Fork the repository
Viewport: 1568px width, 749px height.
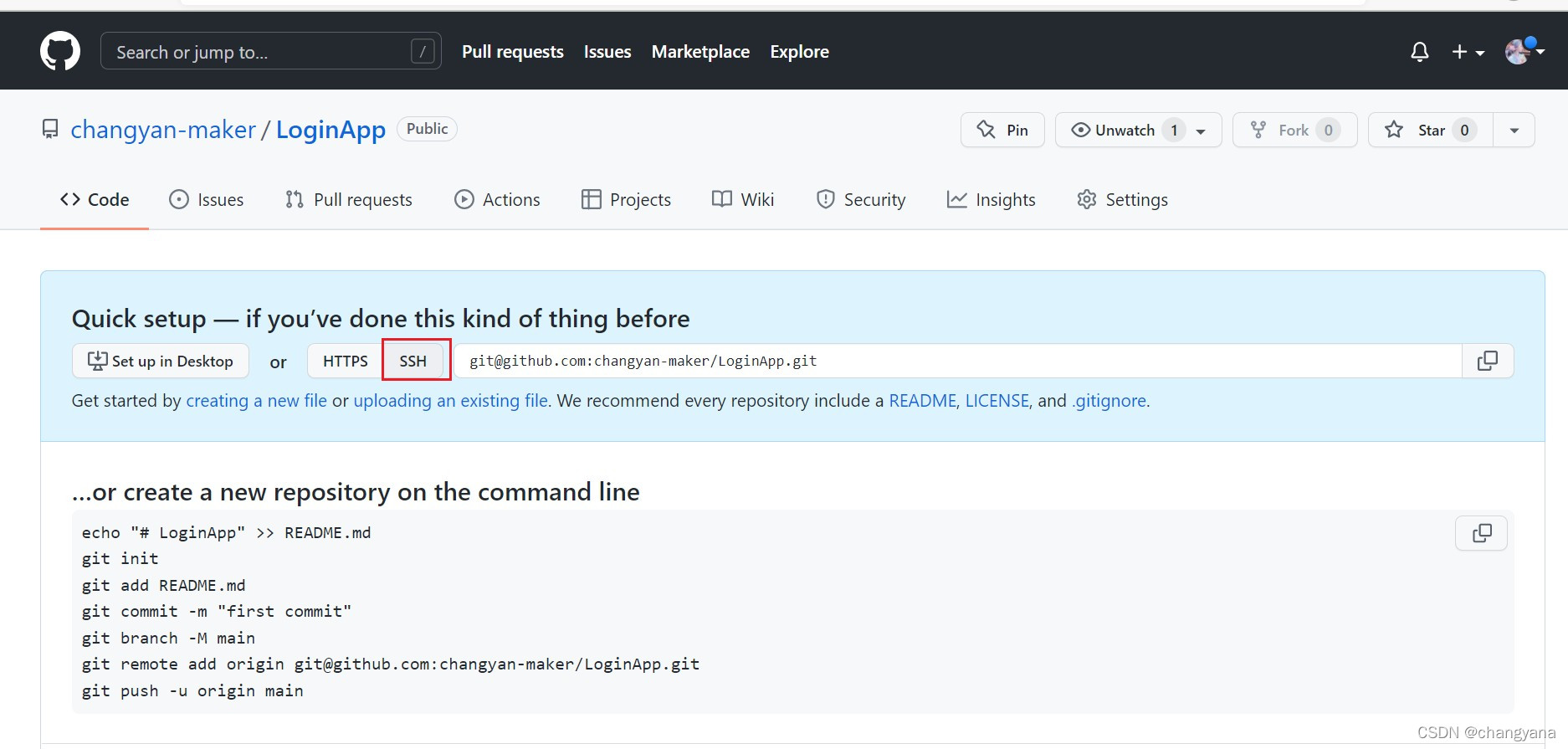1294,130
